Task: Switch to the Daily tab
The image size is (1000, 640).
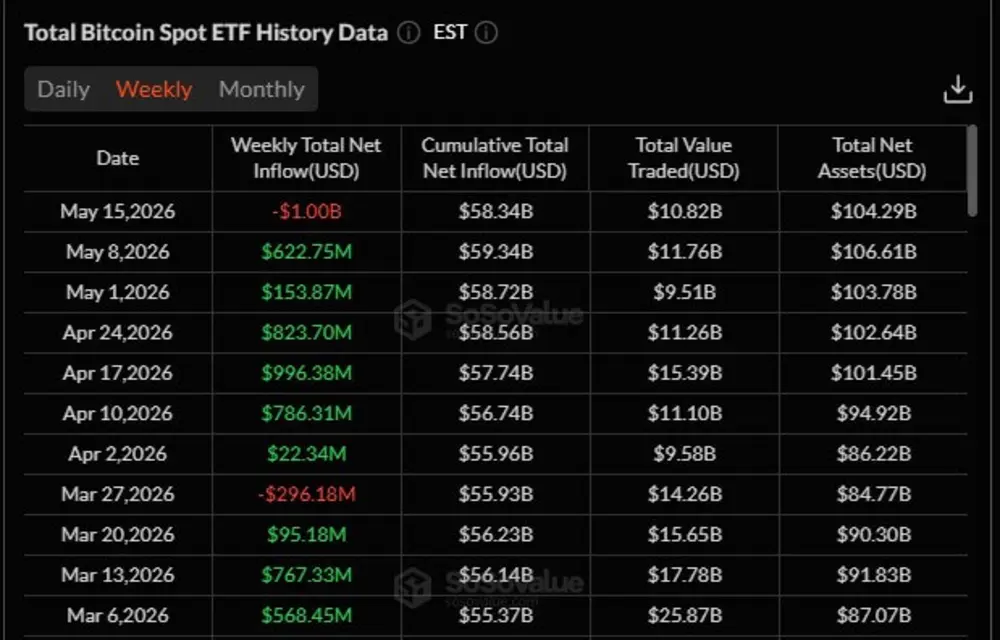Action: pos(63,89)
